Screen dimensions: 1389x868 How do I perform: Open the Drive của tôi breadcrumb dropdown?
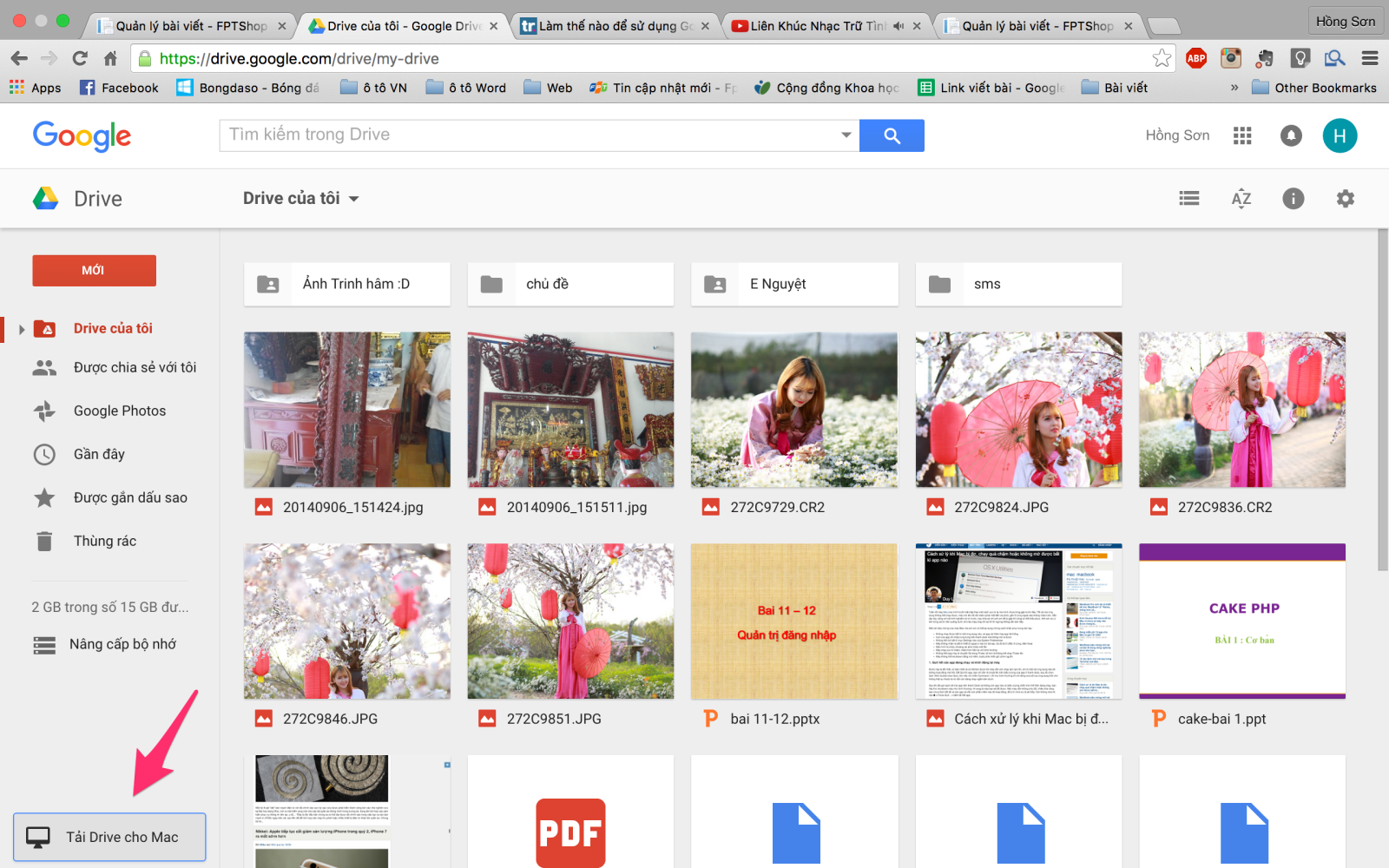353,198
